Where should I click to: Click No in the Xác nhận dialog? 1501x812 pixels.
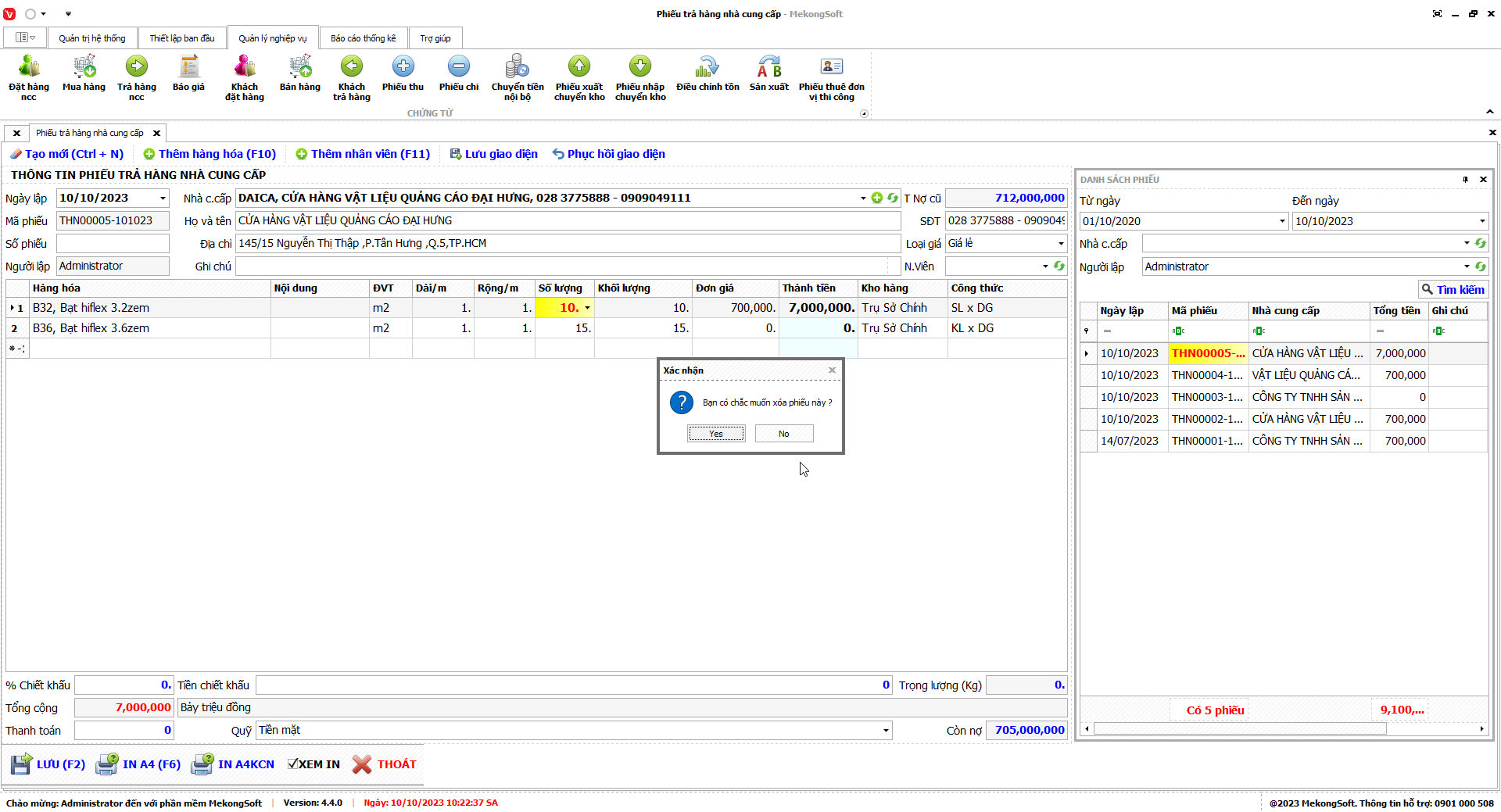pyautogui.click(x=783, y=434)
